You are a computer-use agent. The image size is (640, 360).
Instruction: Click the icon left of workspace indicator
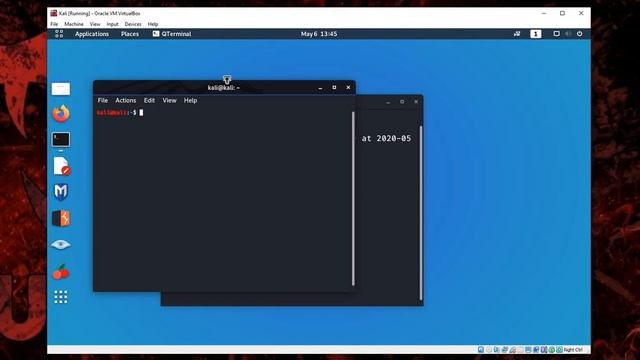[517, 34]
